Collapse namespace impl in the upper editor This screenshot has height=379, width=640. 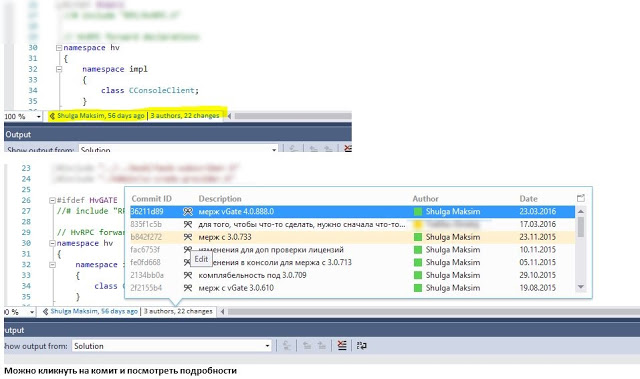pos(59,69)
